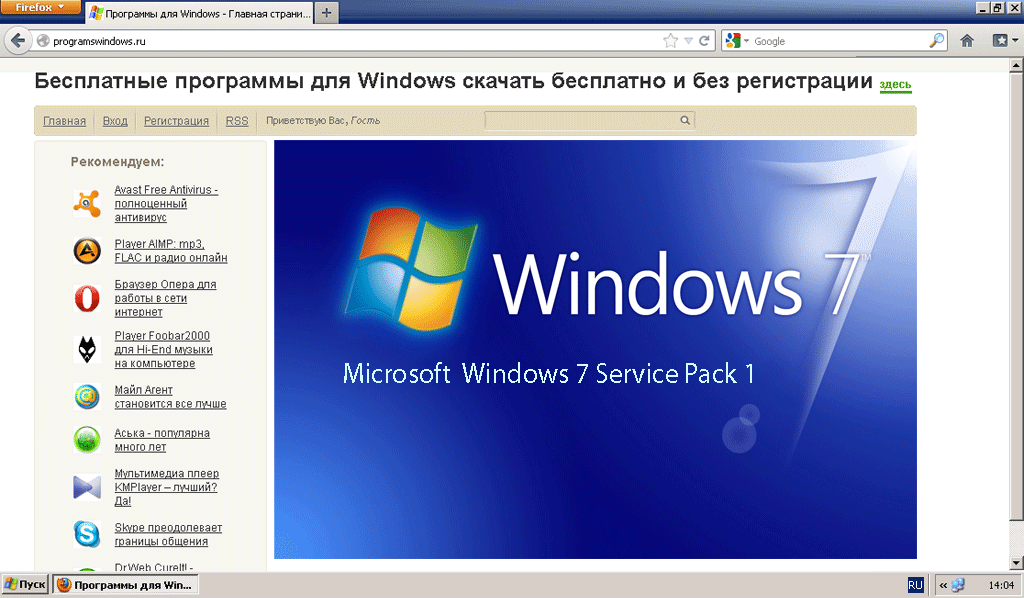Click the page scrollbar down arrow
The height and width of the screenshot is (598, 1024).
click(1016, 563)
